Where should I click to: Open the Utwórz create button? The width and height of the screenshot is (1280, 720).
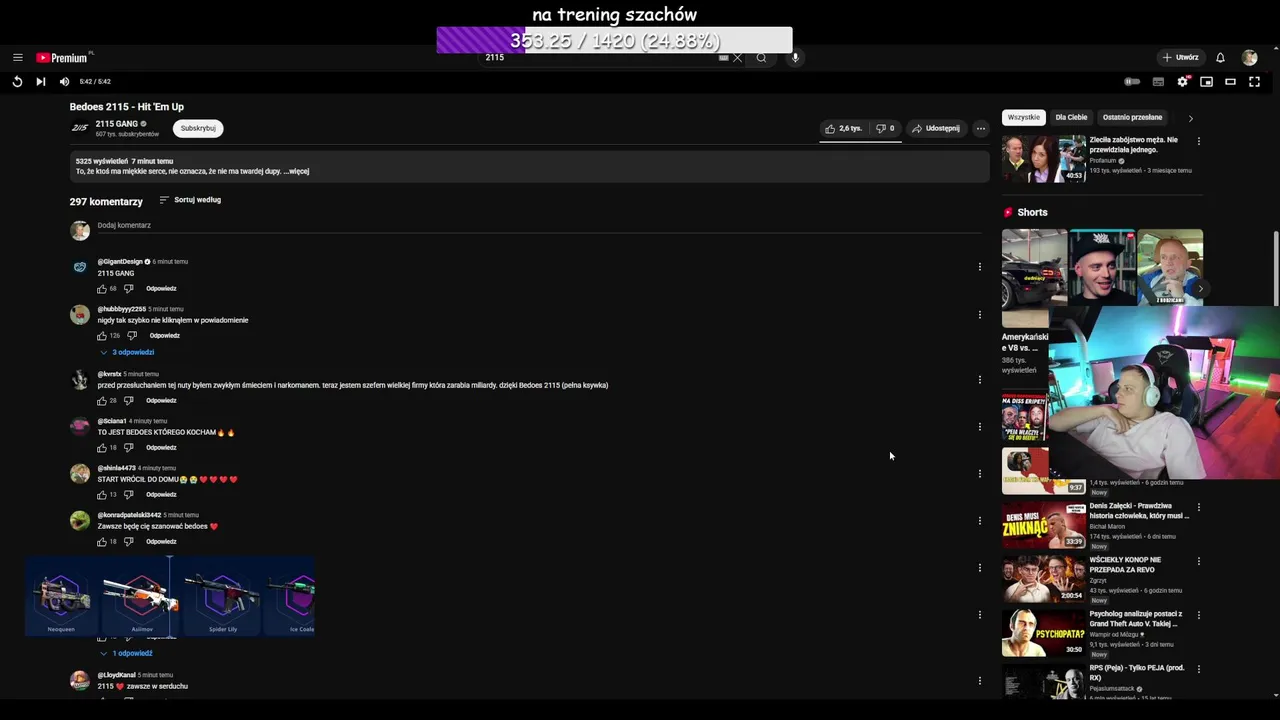[x=1181, y=58]
